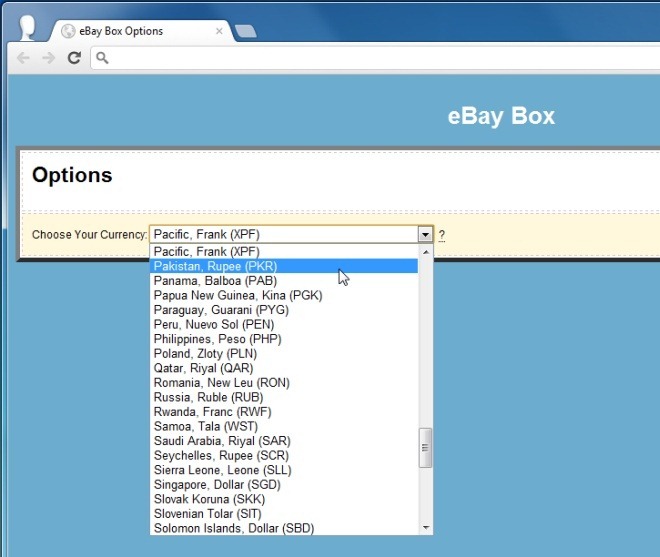The image size is (660, 557).
Task: Pick Rwanda, Franc (RWF)
Action: click(284, 412)
